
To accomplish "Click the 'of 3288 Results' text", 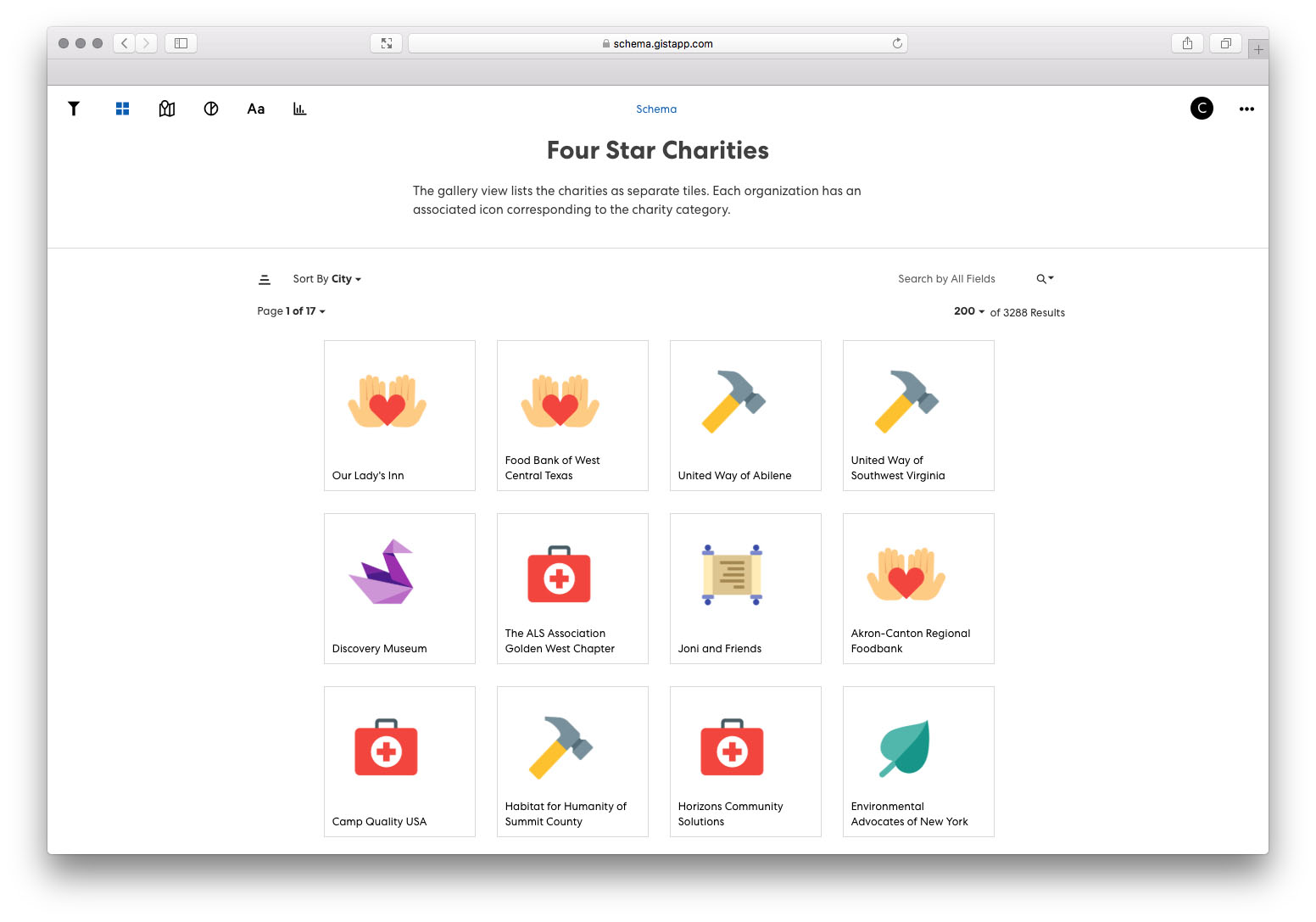I will (x=1028, y=313).
